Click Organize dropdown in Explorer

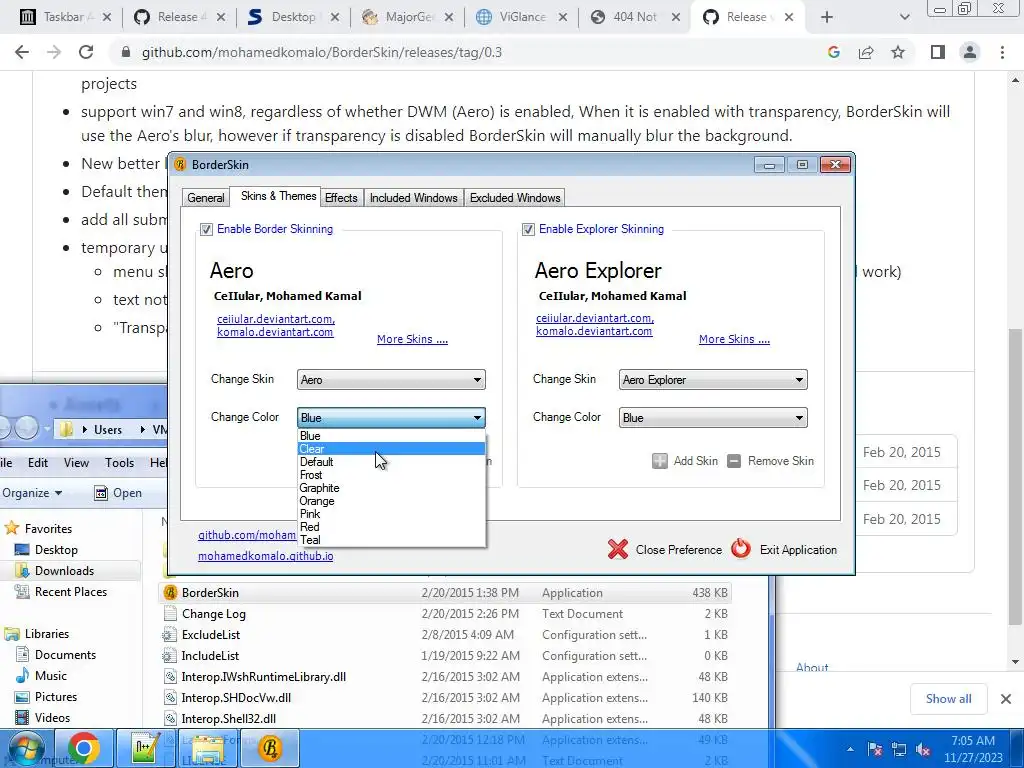pyautogui.click(x=32, y=493)
